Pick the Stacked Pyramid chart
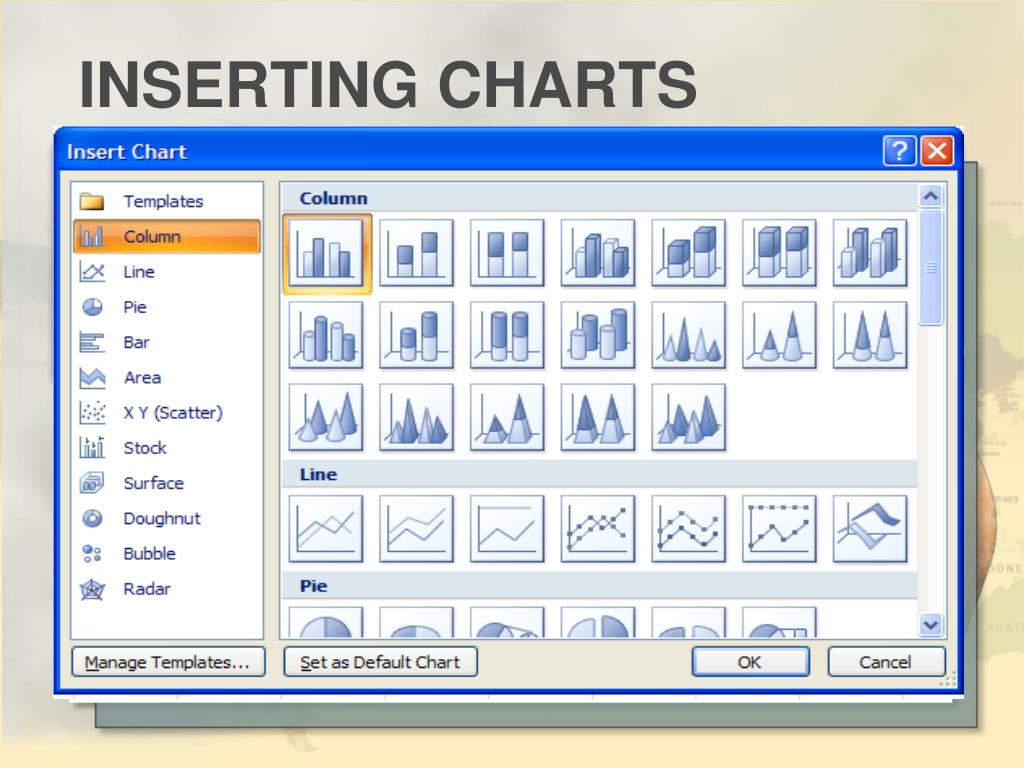 507,417
